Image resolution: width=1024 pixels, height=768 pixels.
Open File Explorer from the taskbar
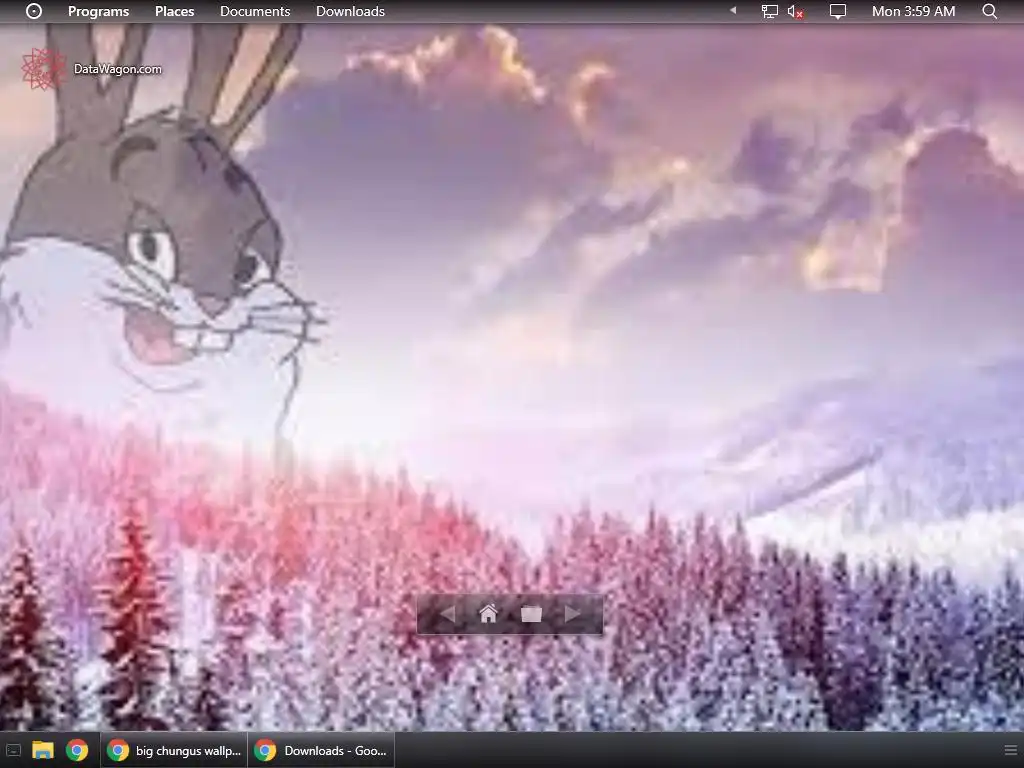pos(43,750)
